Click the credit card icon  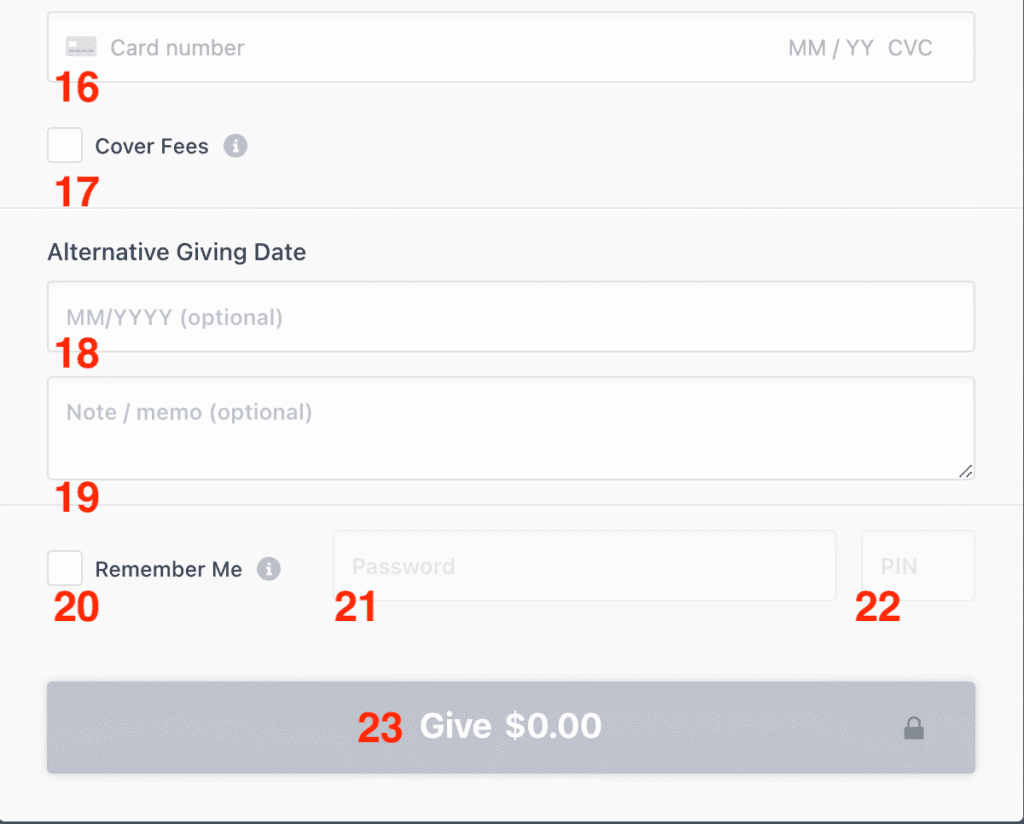pyautogui.click(x=81, y=47)
